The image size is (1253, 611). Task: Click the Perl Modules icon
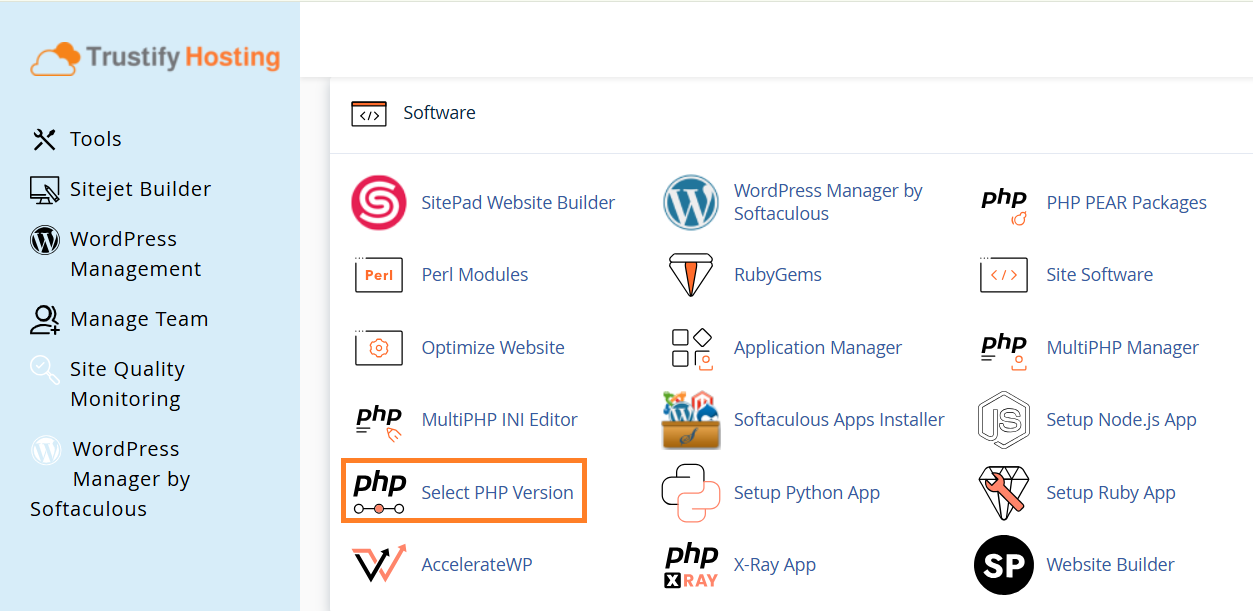point(379,275)
